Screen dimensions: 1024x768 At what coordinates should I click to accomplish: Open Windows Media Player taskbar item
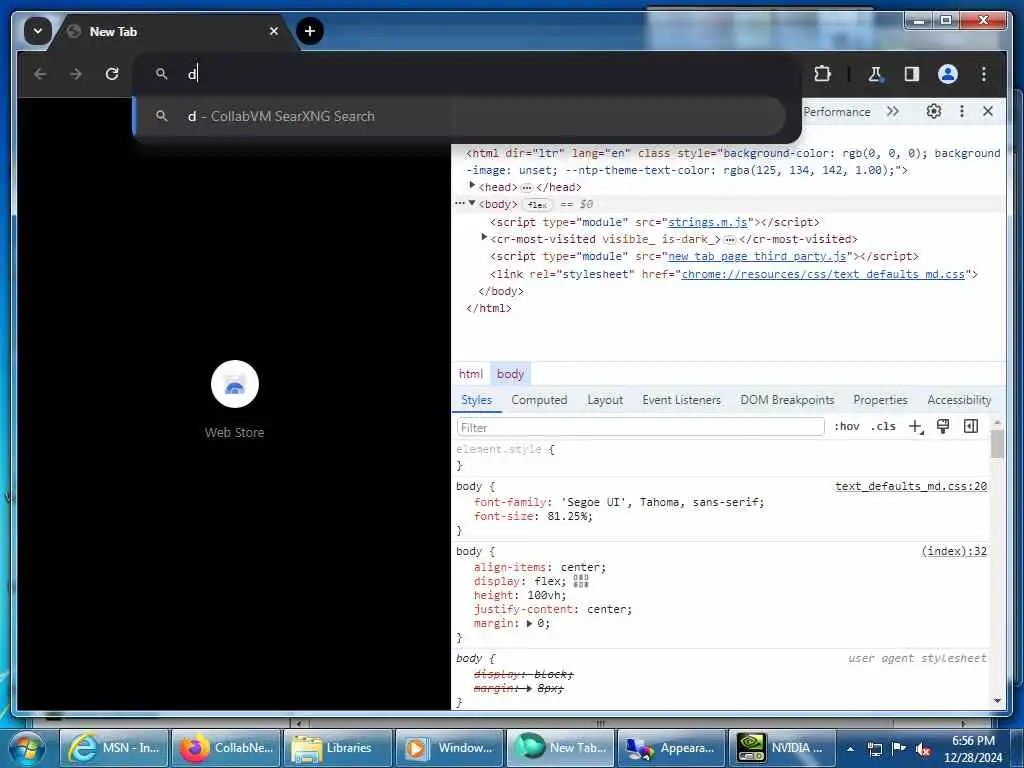point(449,748)
